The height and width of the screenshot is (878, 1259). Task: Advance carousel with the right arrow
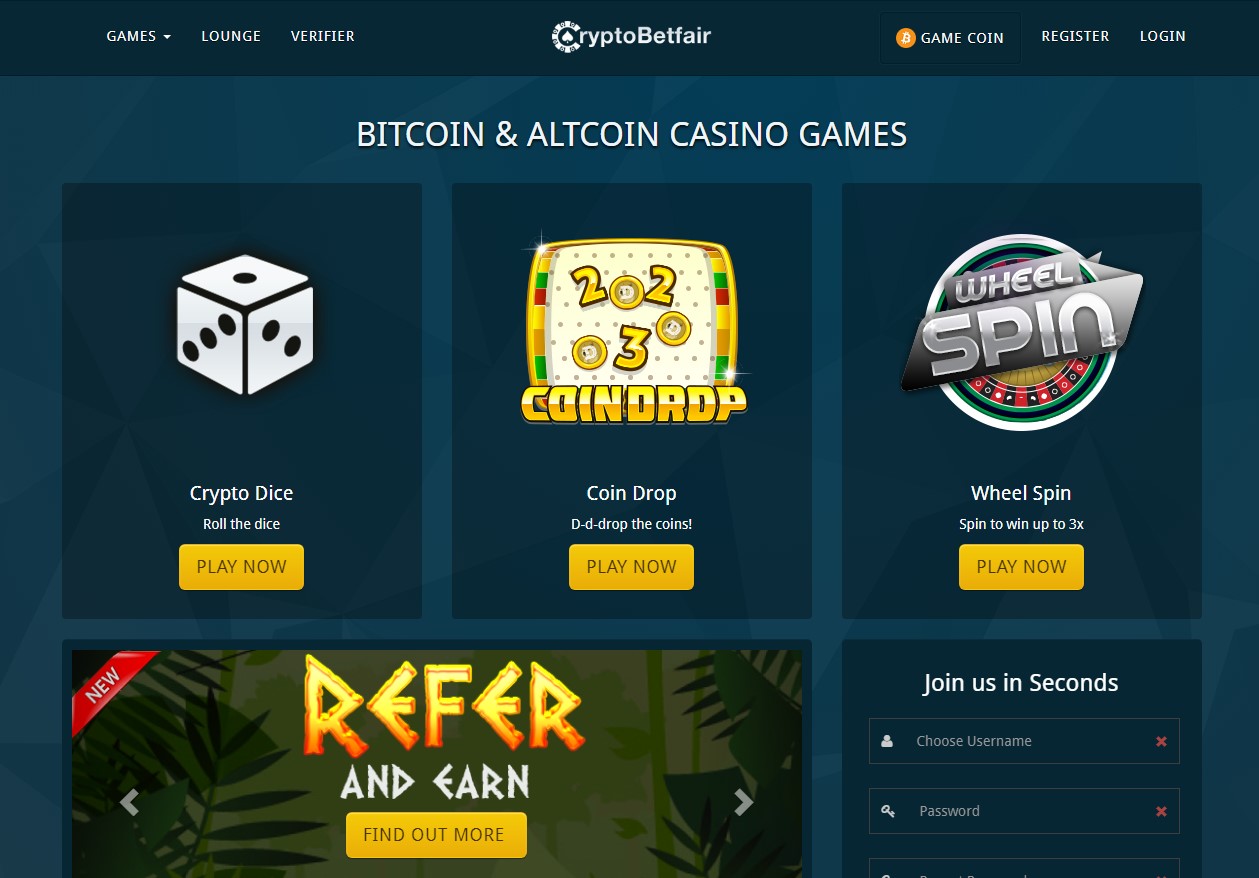[743, 801]
